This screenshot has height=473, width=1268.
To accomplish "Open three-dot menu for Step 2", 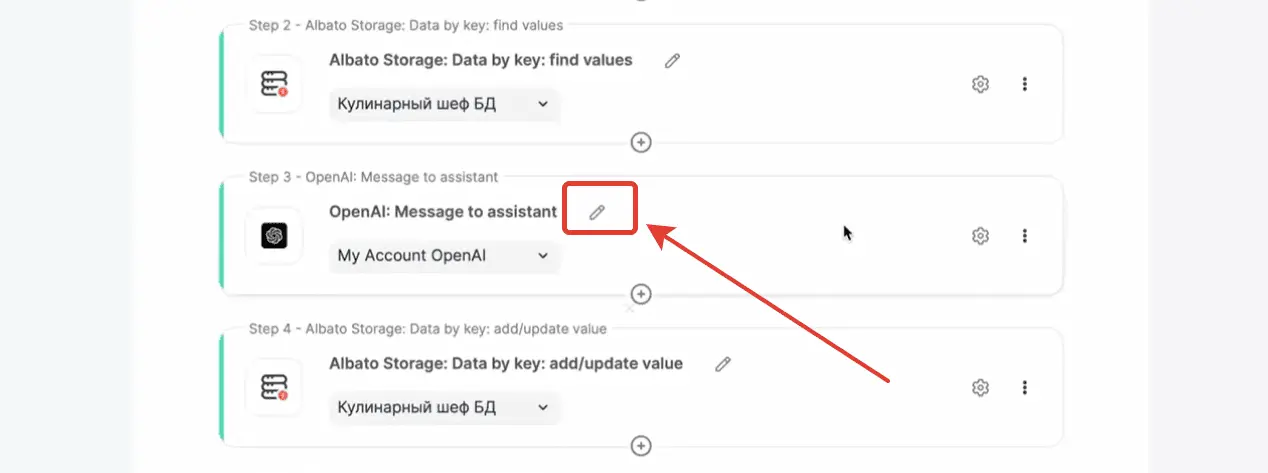I will (1025, 84).
